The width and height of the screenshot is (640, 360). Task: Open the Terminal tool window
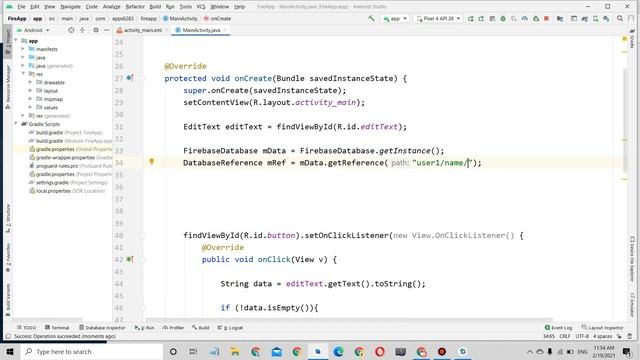[x=57, y=328]
